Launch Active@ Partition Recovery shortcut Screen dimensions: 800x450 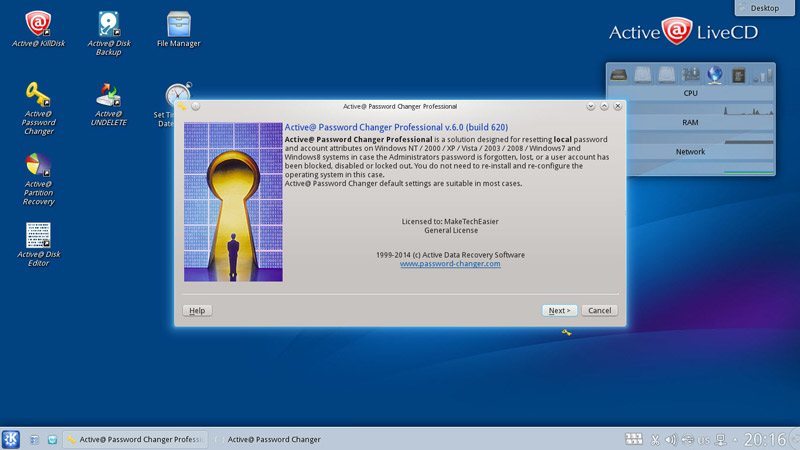pos(38,166)
